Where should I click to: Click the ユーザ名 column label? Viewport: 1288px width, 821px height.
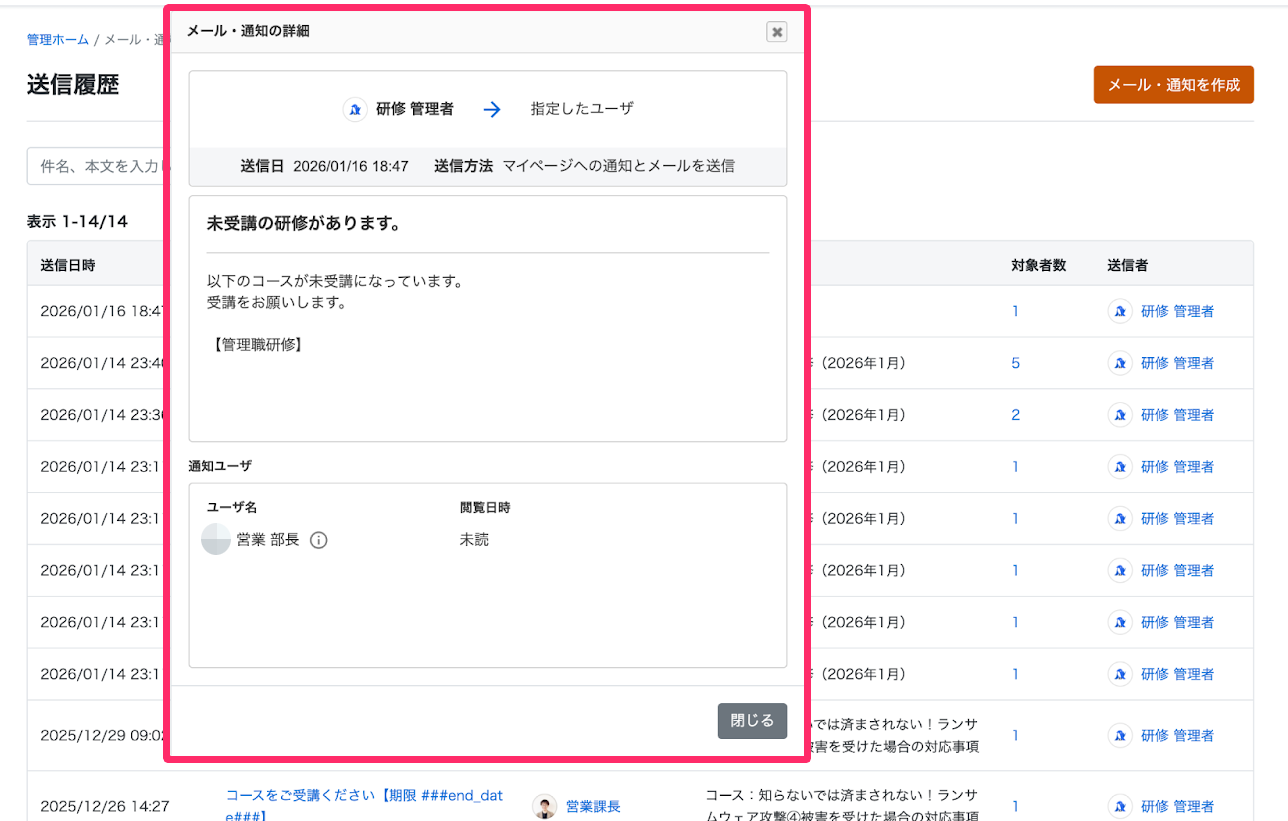232,508
